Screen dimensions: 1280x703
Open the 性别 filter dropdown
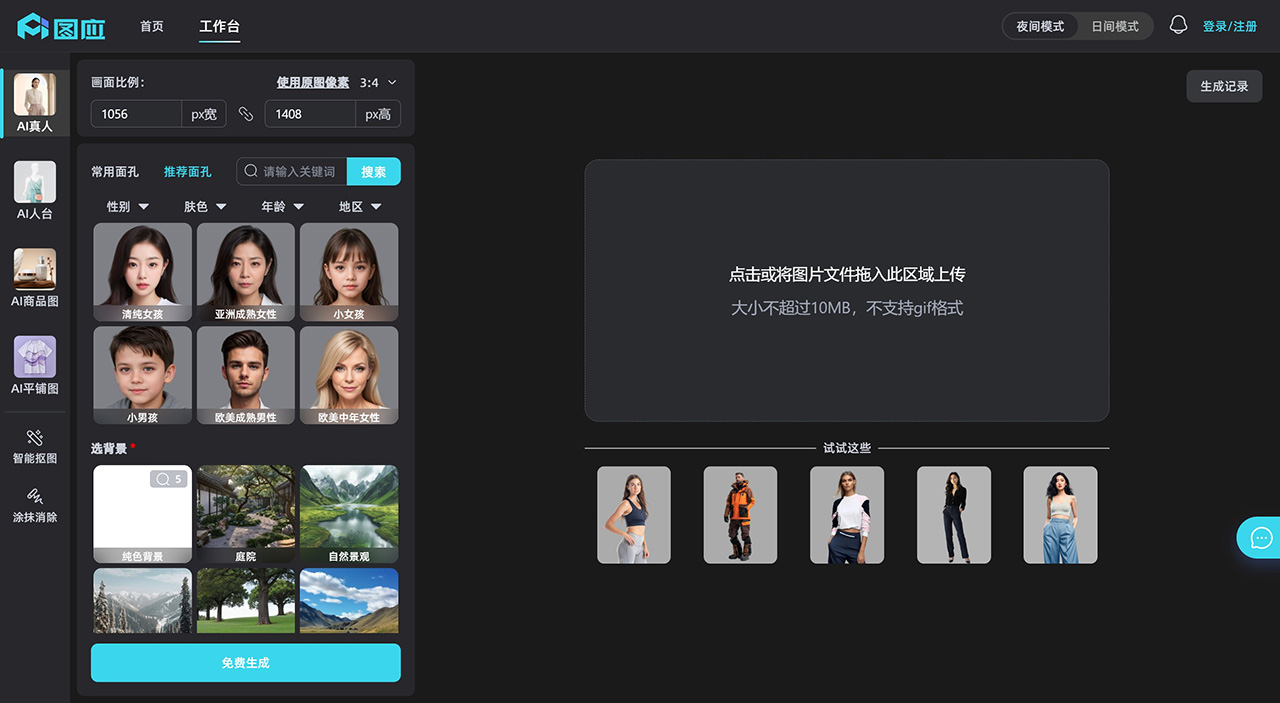pyautogui.click(x=128, y=207)
